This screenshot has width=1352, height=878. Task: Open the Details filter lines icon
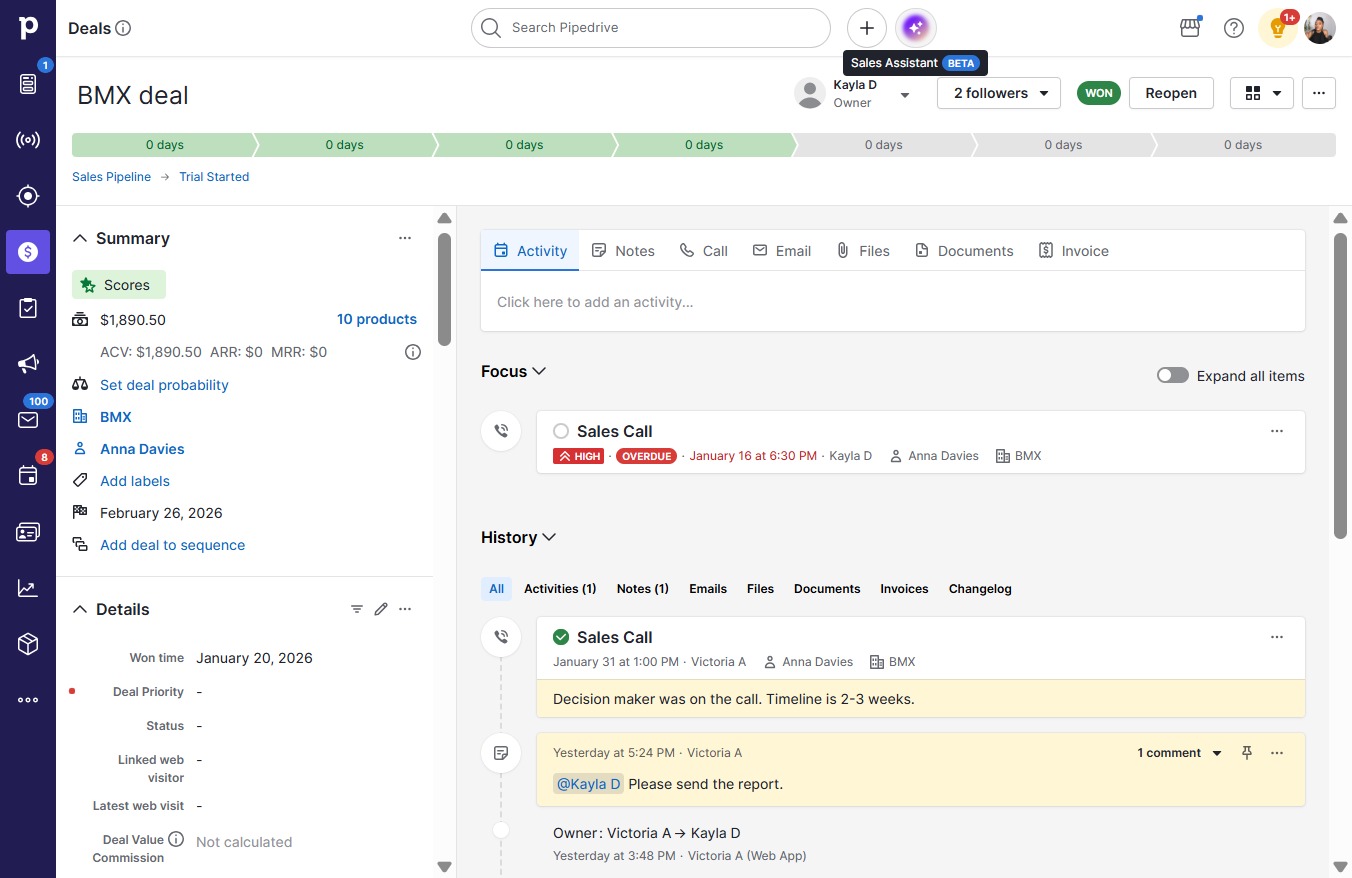[x=357, y=609]
